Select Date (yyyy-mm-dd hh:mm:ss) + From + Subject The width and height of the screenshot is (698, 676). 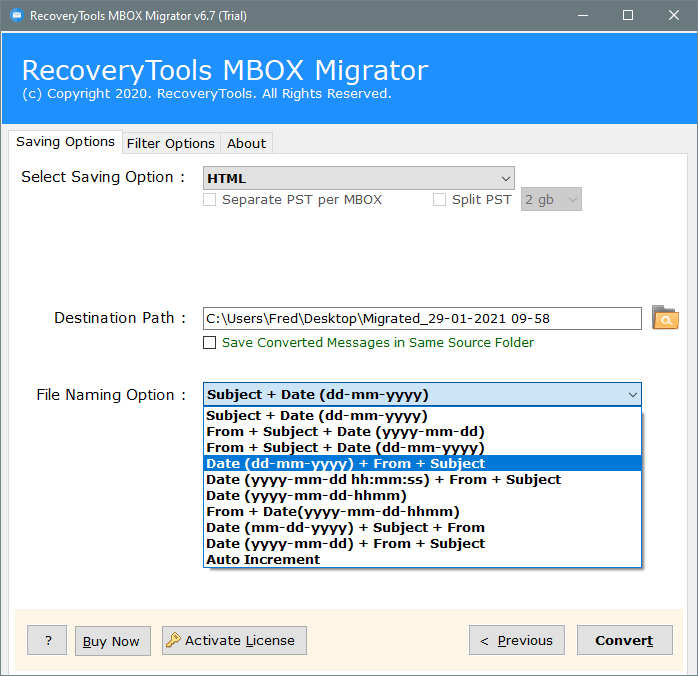click(422, 479)
